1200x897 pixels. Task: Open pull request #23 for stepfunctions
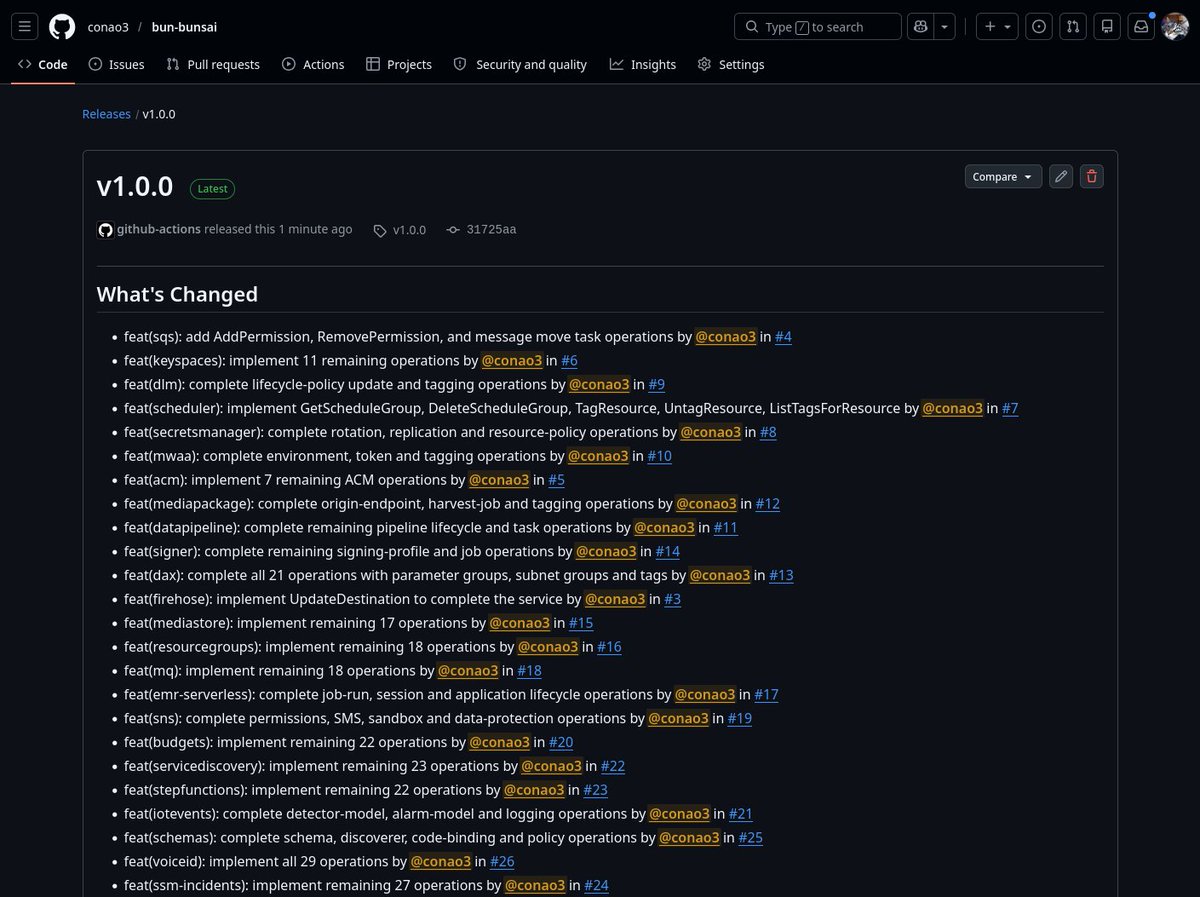point(595,790)
